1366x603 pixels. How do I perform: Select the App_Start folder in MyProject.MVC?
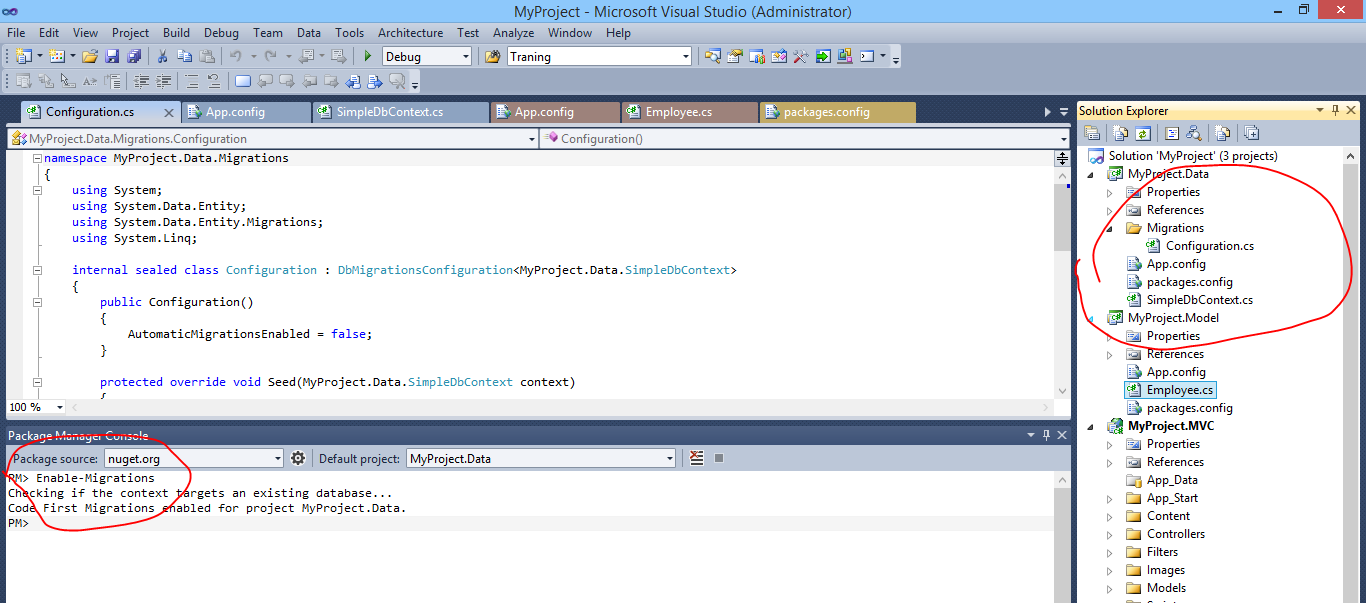1171,498
